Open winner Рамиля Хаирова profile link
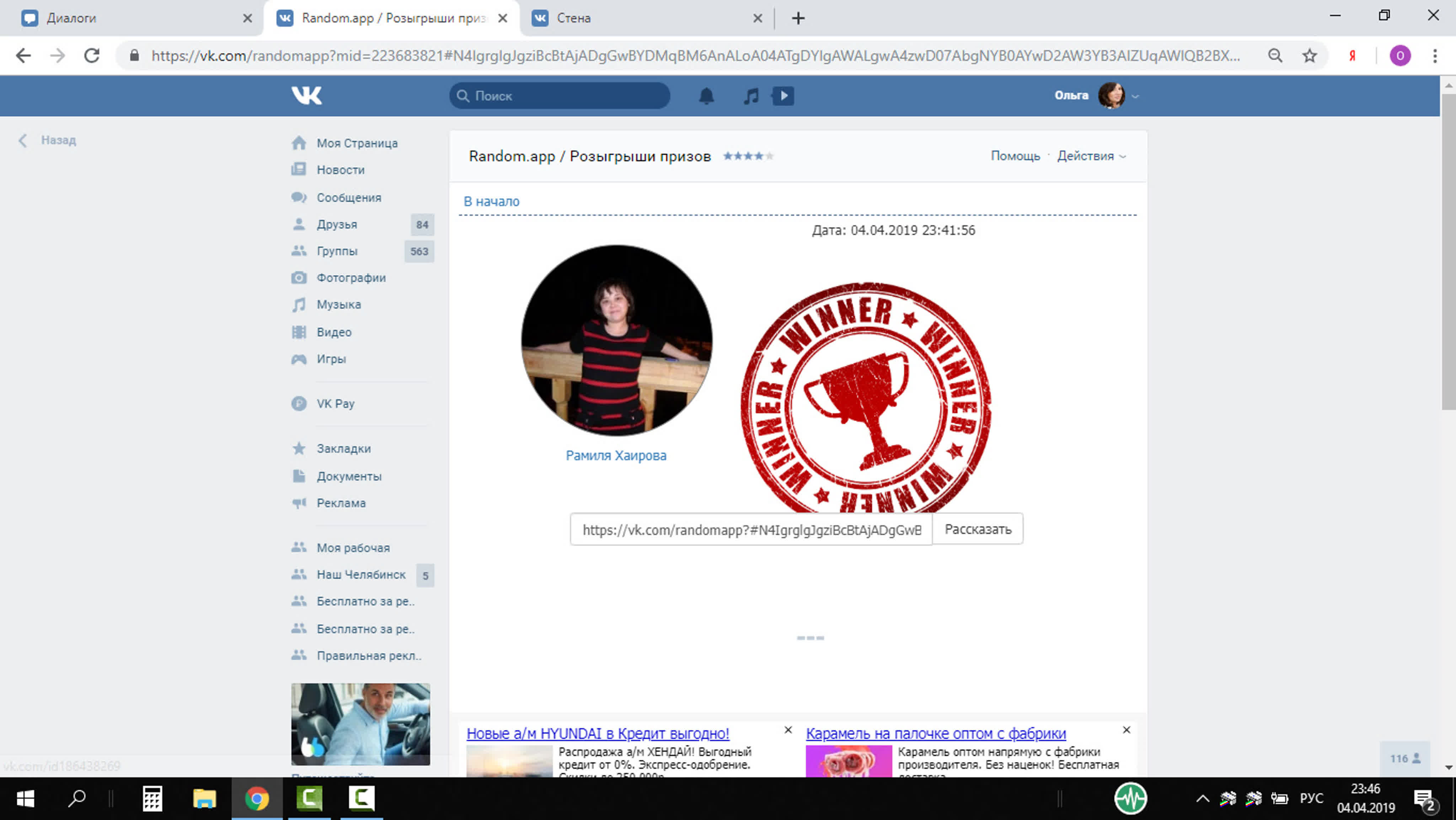Viewport: 1456px width, 820px height. coord(616,455)
